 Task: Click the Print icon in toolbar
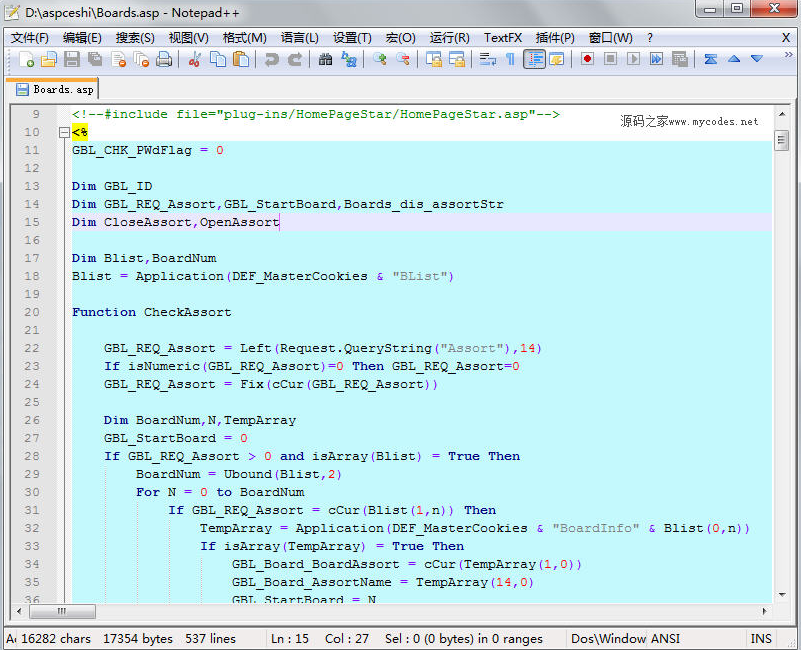[x=164, y=60]
